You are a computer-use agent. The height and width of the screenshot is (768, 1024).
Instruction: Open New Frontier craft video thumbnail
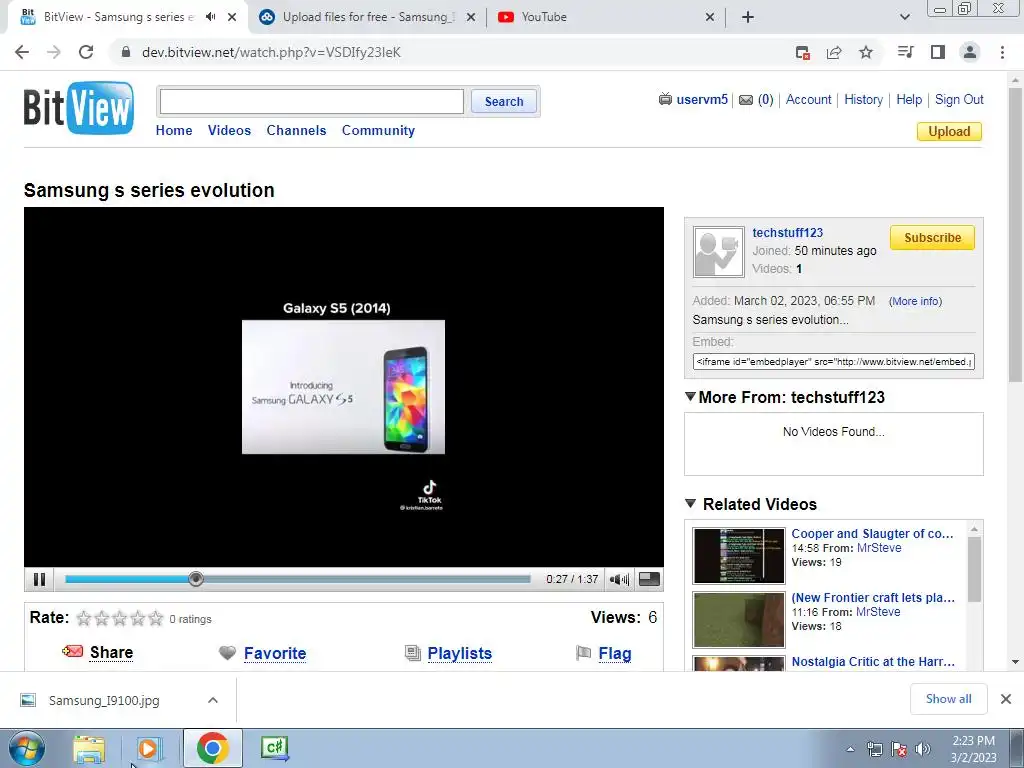739,620
